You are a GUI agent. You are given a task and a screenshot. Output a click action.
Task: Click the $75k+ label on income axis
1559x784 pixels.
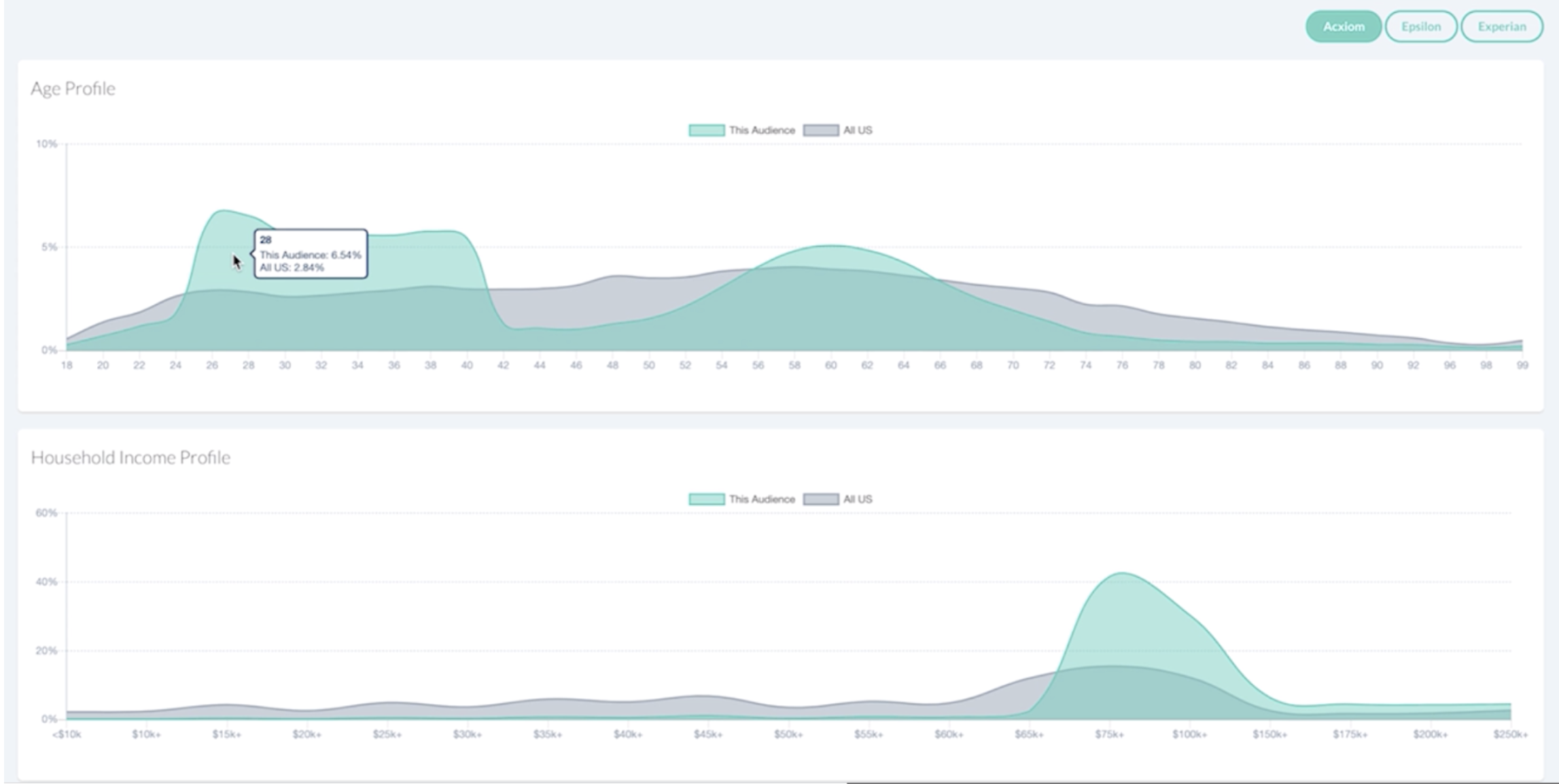(1109, 734)
